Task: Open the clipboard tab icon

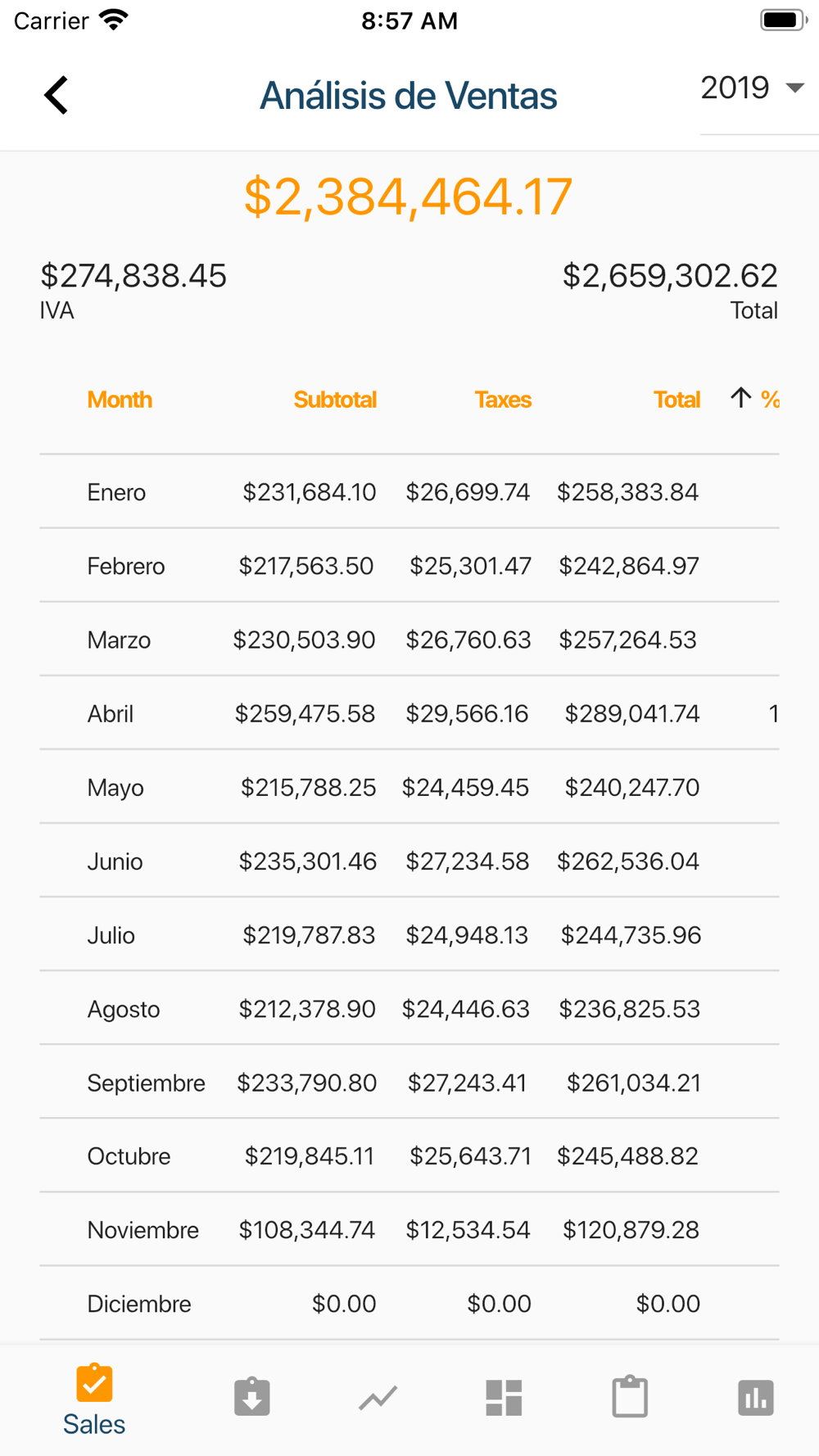Action: pyautogui.click(x=630, y=1397)
